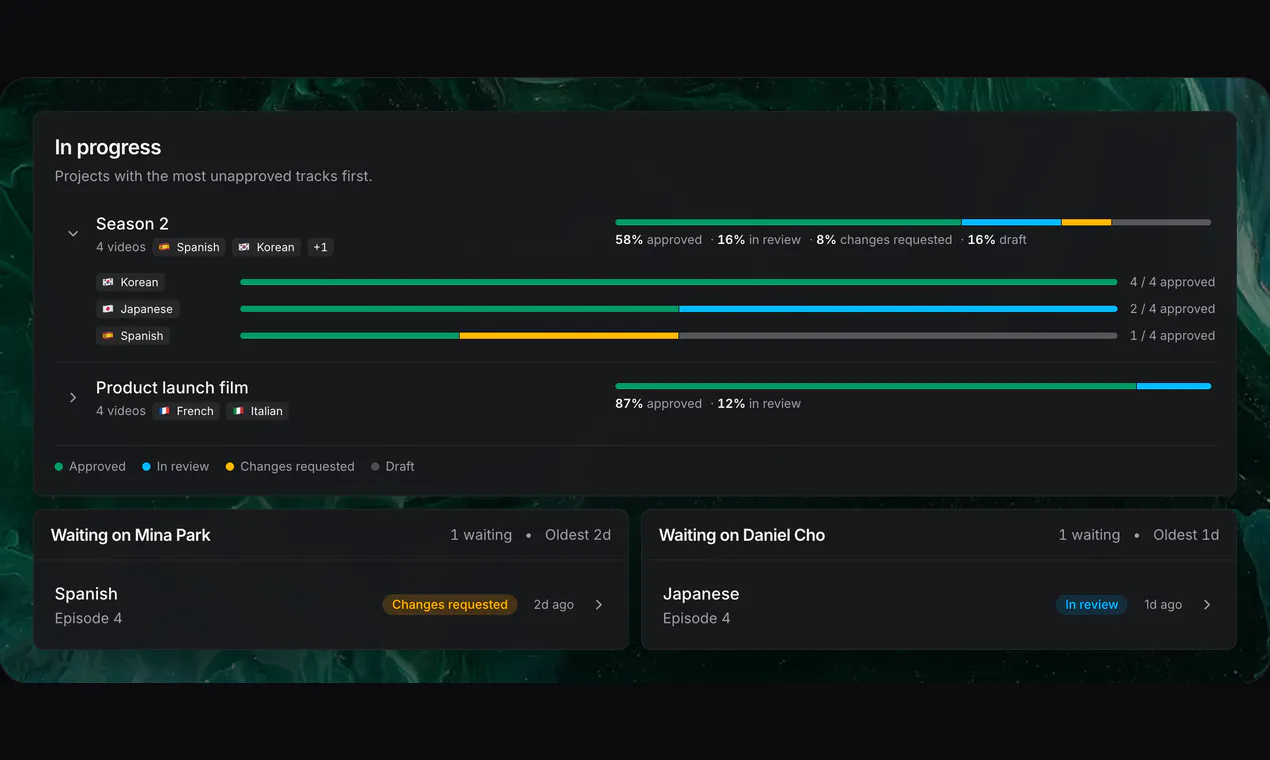Click the "12% in review" label
1270x760 pixels.
pos(759,404)
